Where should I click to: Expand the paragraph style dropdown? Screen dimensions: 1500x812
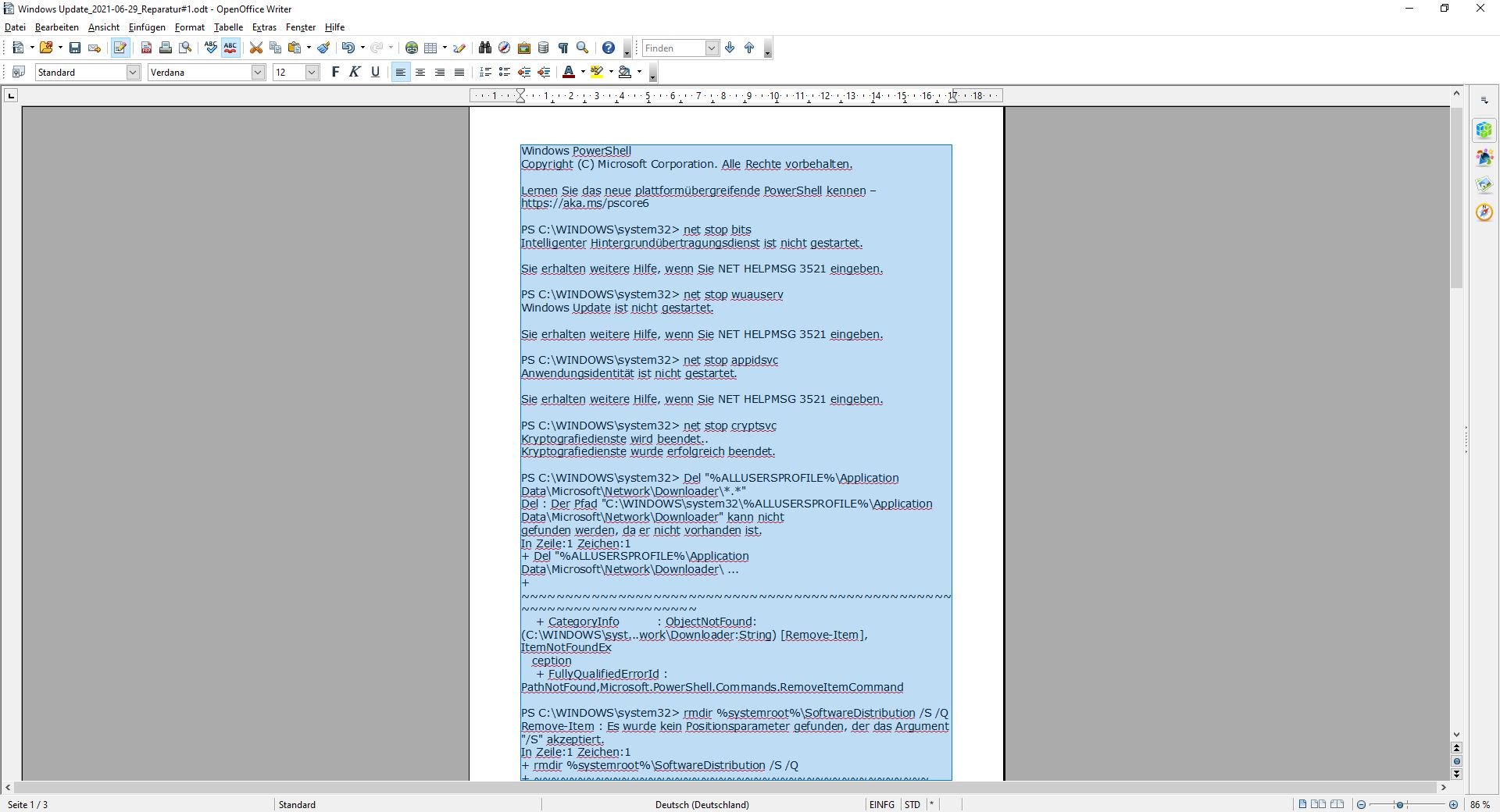tap(133, 73)
